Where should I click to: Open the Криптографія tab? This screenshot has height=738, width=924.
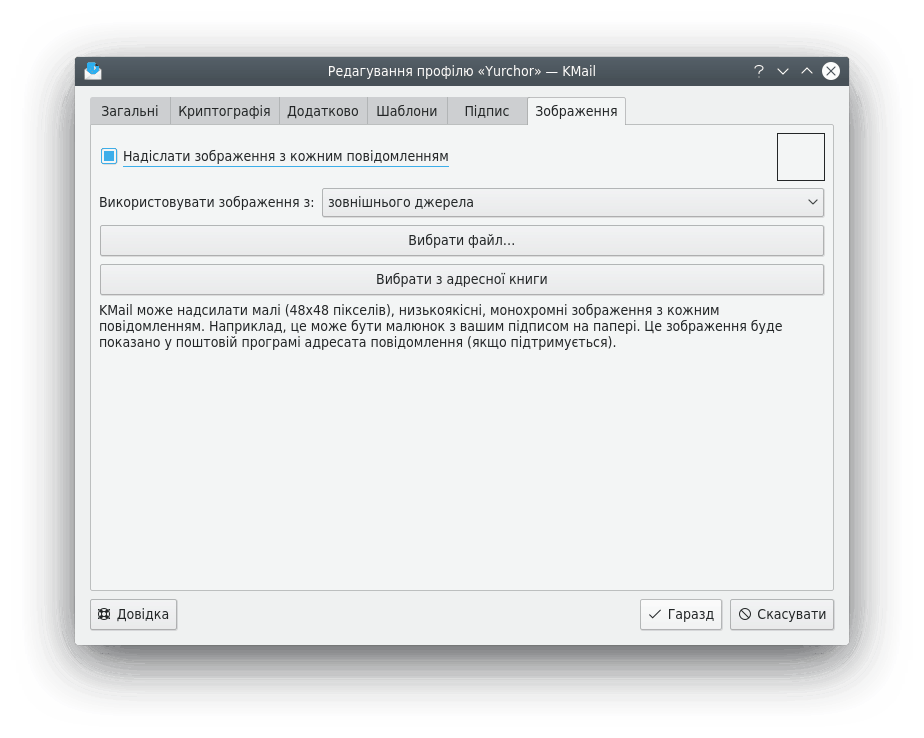(x=224, y=111)
